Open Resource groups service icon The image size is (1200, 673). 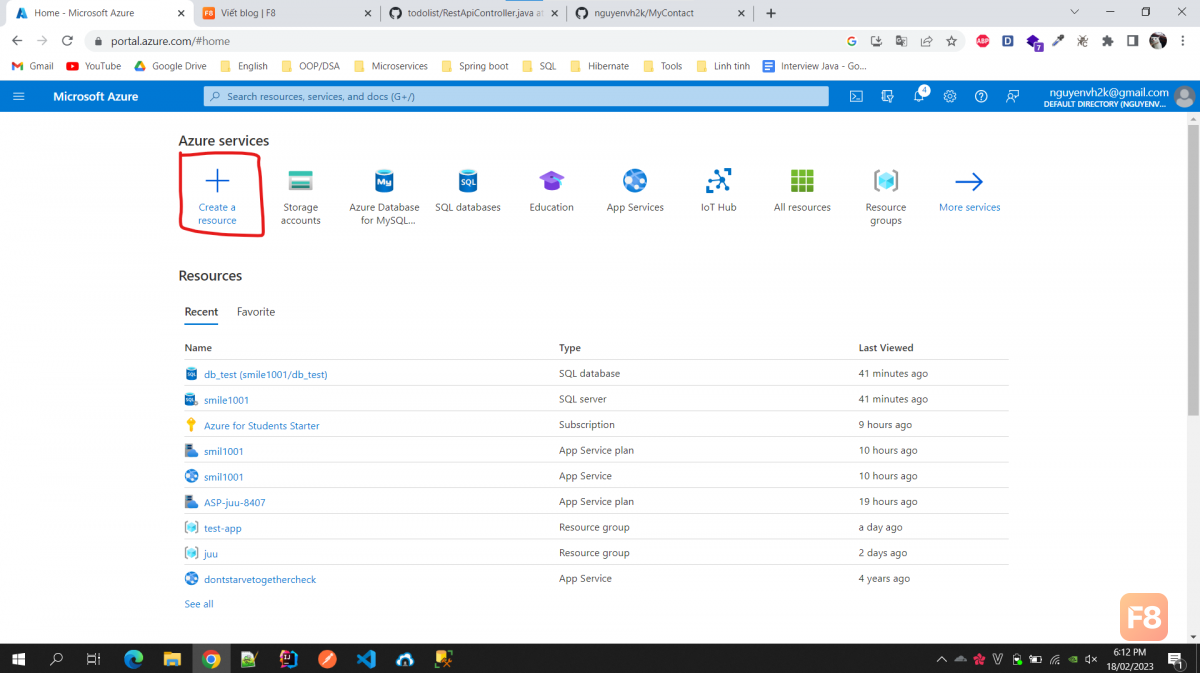pyautogui.click(x=886, y=181)
